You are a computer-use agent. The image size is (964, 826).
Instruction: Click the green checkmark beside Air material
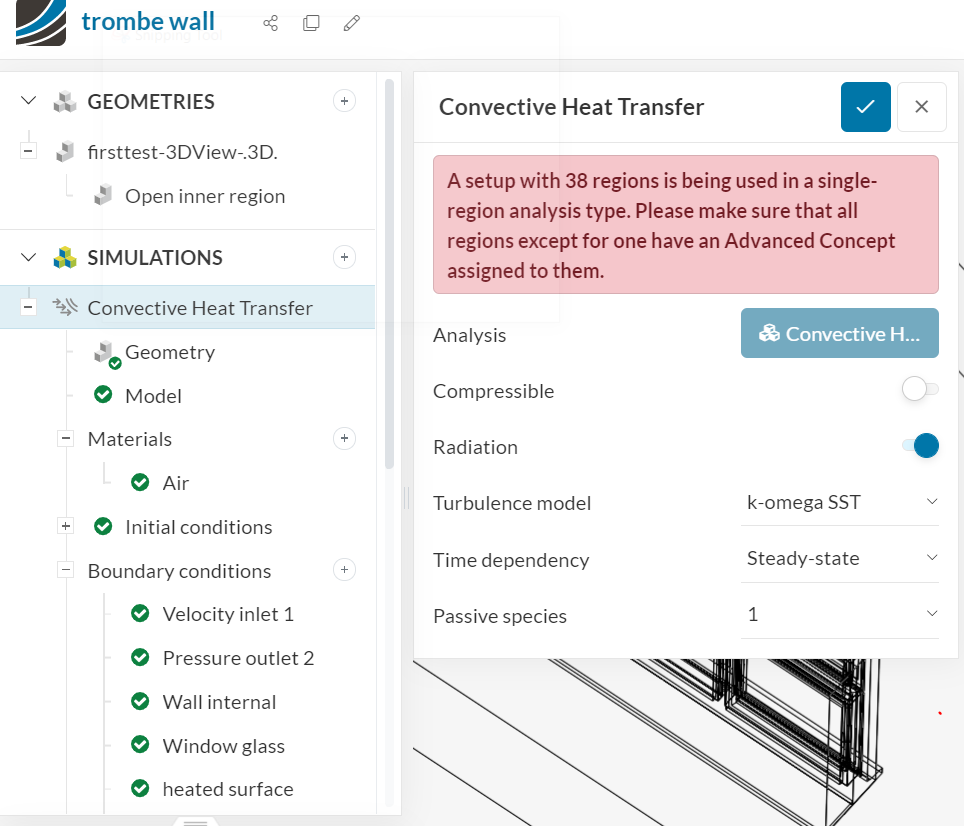coord(140,482)
